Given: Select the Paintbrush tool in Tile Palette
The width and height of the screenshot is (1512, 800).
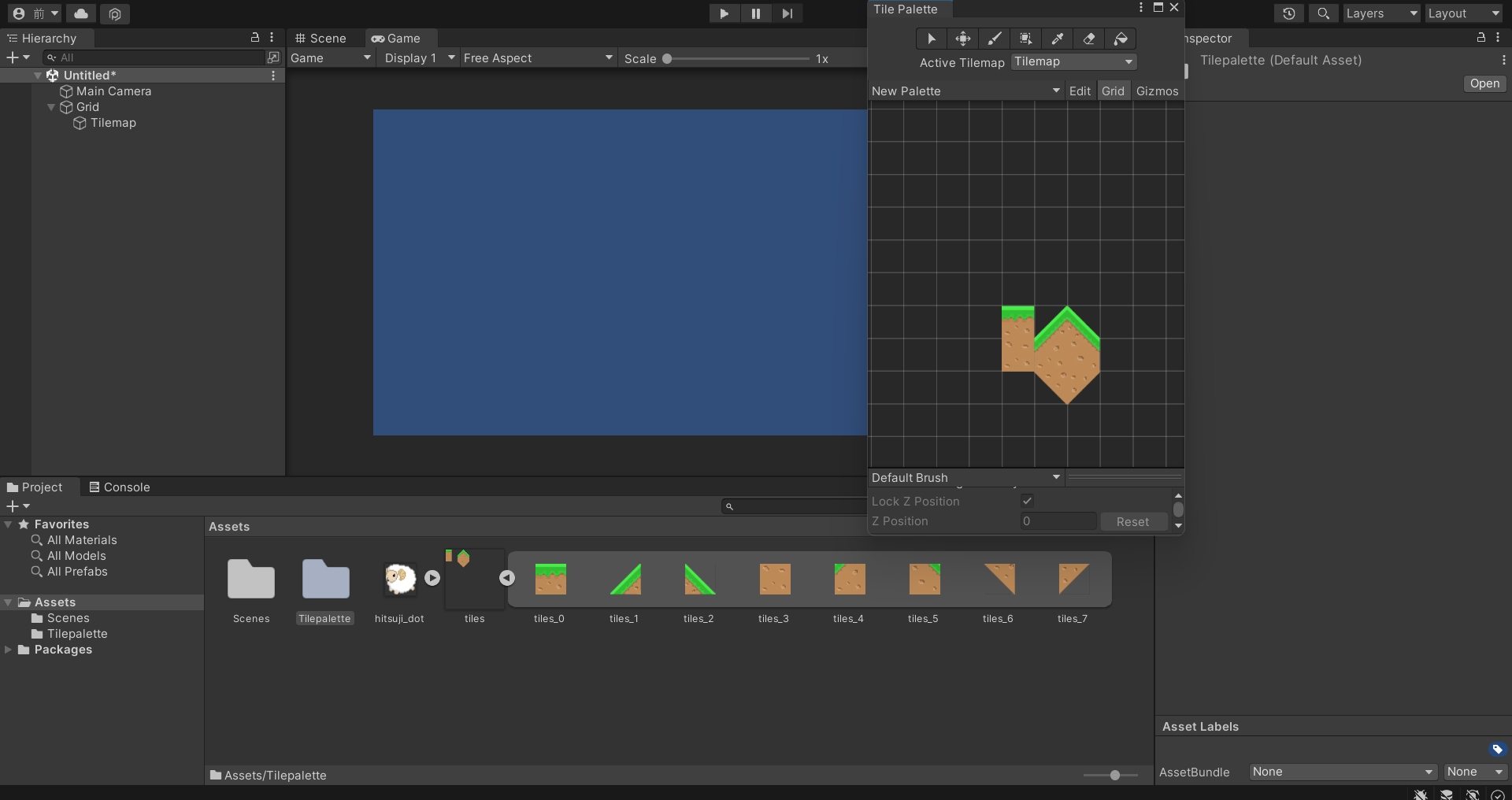Looking at the screenshot, I should click(x=995, y=39).
